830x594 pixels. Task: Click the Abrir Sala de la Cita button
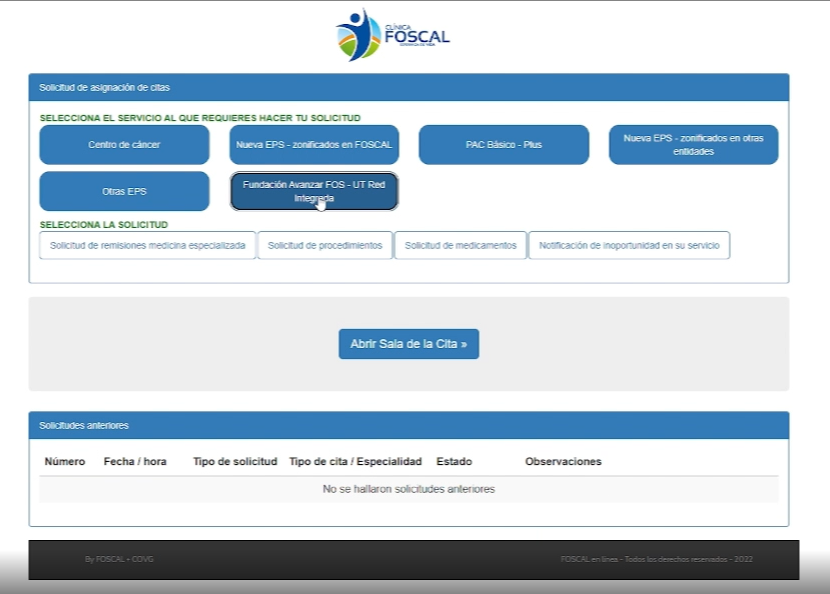(x=409, y=344)
